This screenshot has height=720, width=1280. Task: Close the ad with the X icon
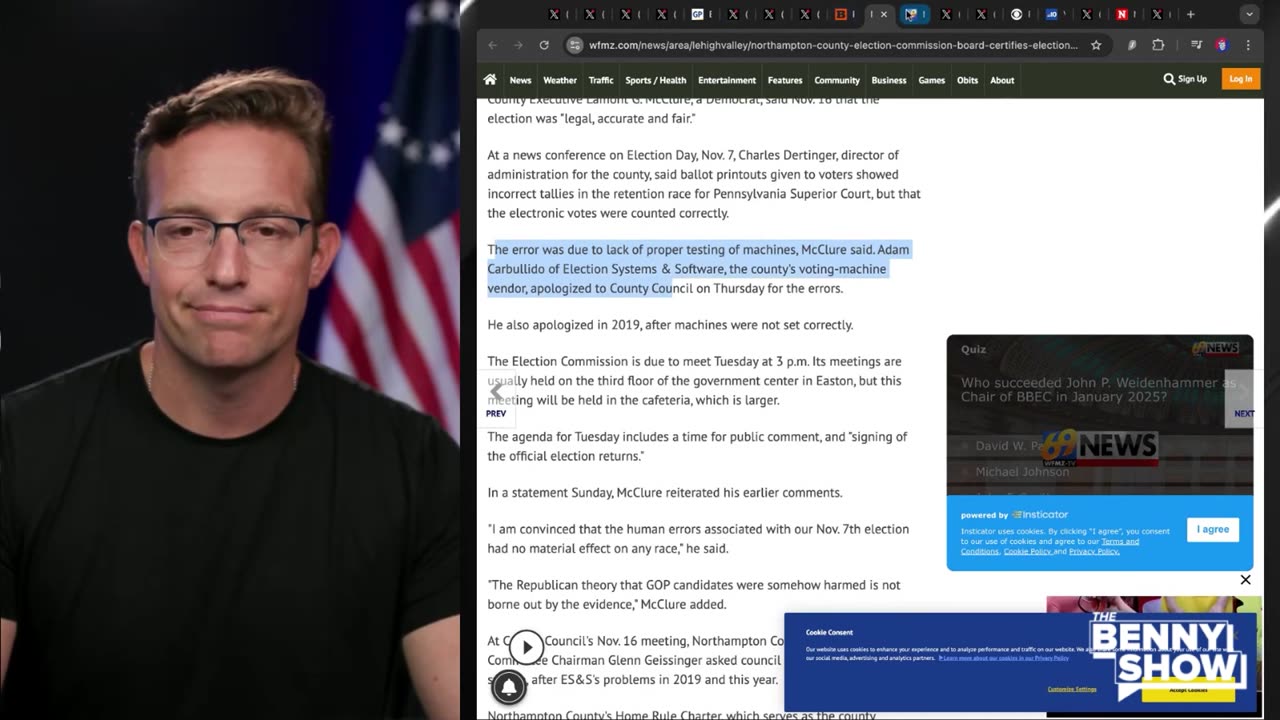coord(1245,580)
